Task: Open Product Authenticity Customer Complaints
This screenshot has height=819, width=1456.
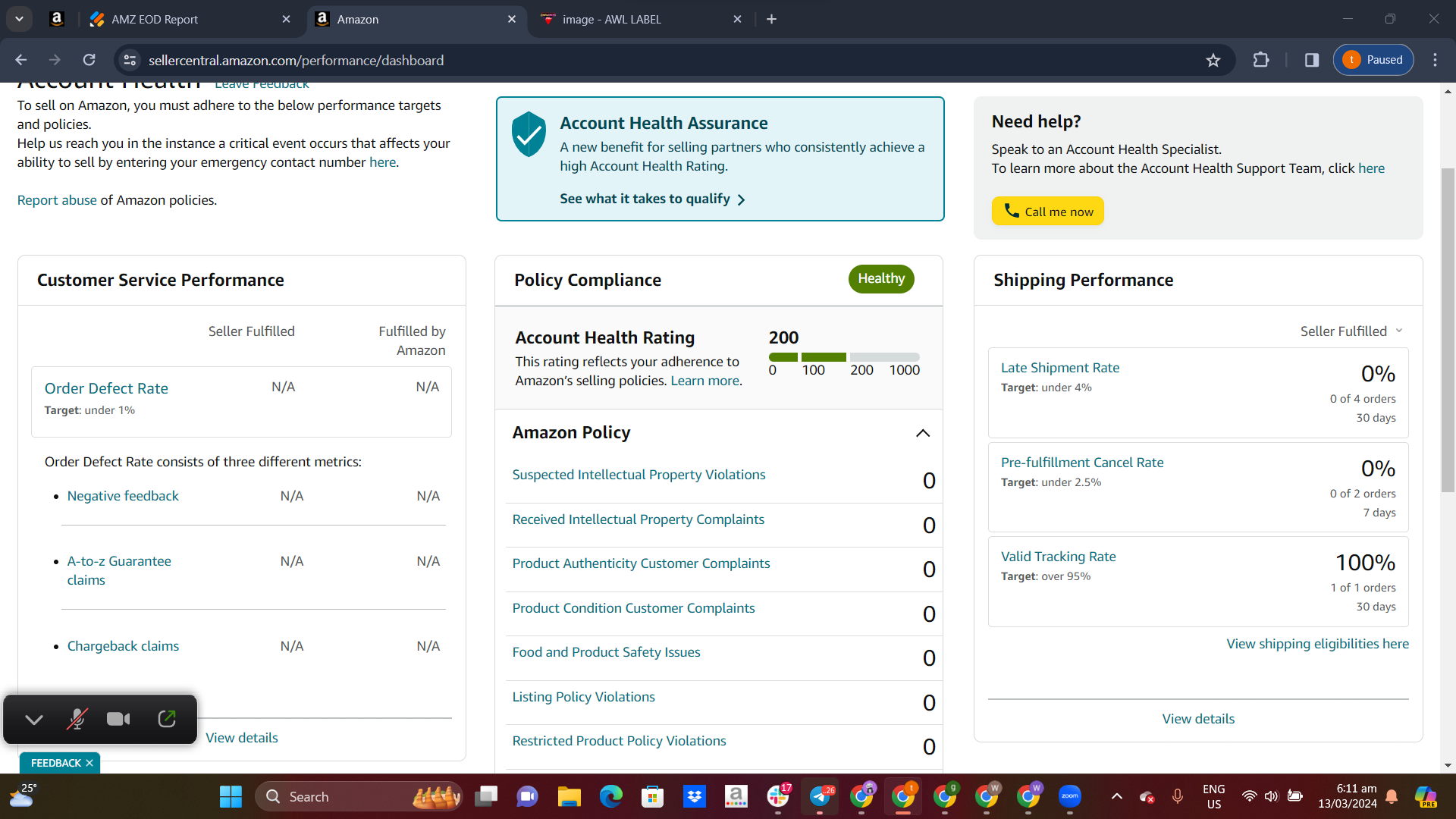Action: (x=641, y=563)
